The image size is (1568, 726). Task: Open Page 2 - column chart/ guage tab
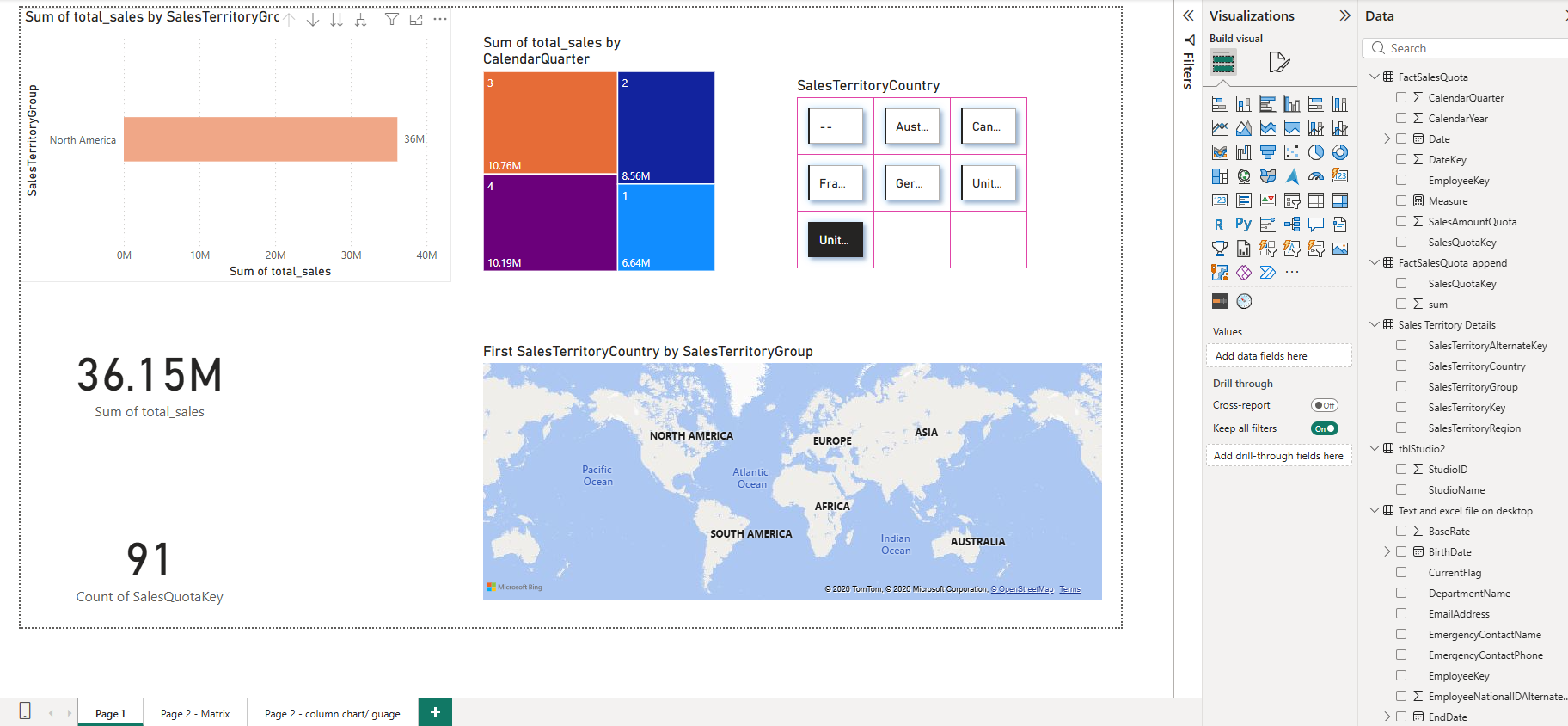(332, 713)
